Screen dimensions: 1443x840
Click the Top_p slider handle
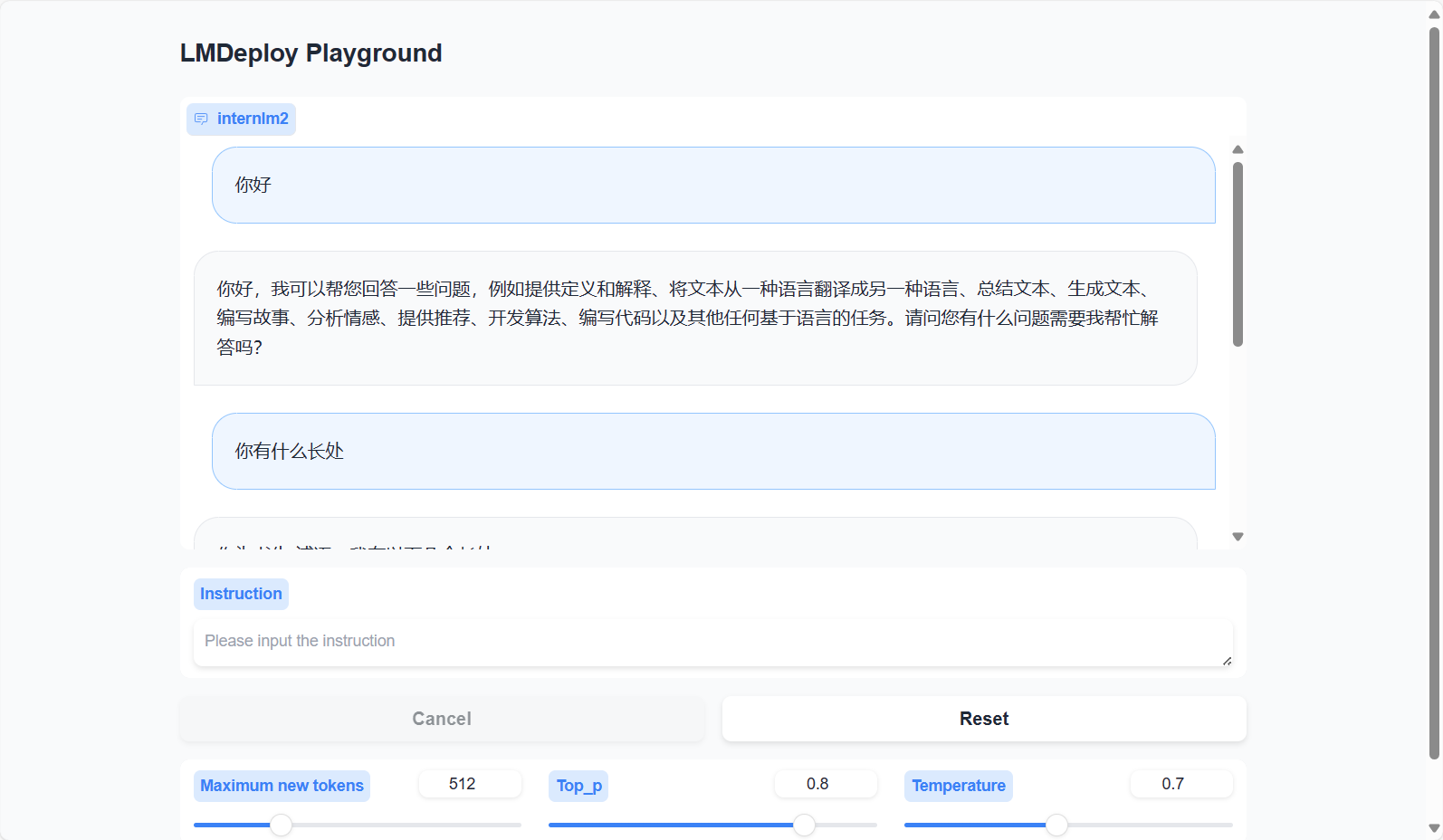pos(804,825)
